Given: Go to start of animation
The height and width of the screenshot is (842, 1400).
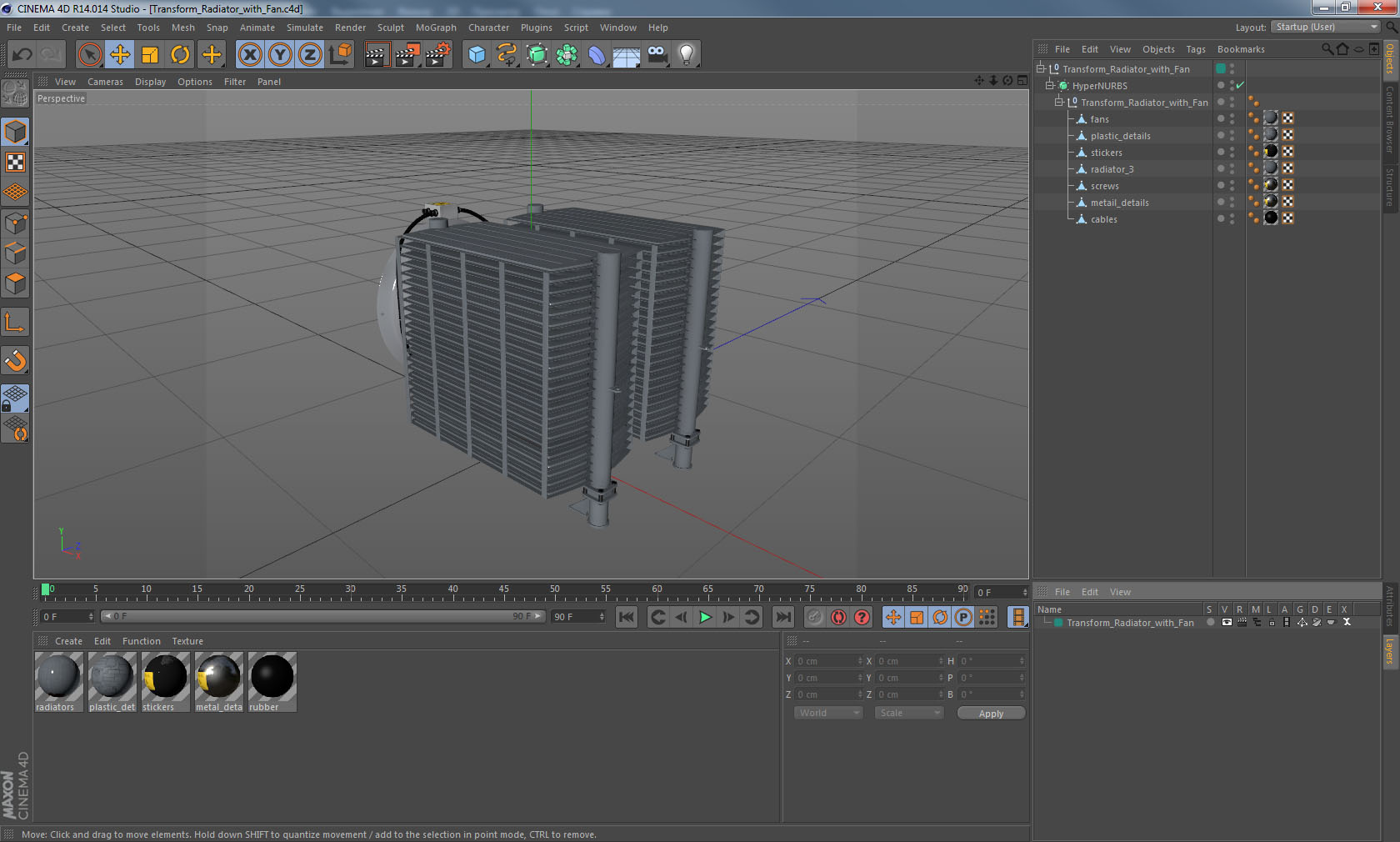Looking at the screenshot, I should [x=627, y=617].
